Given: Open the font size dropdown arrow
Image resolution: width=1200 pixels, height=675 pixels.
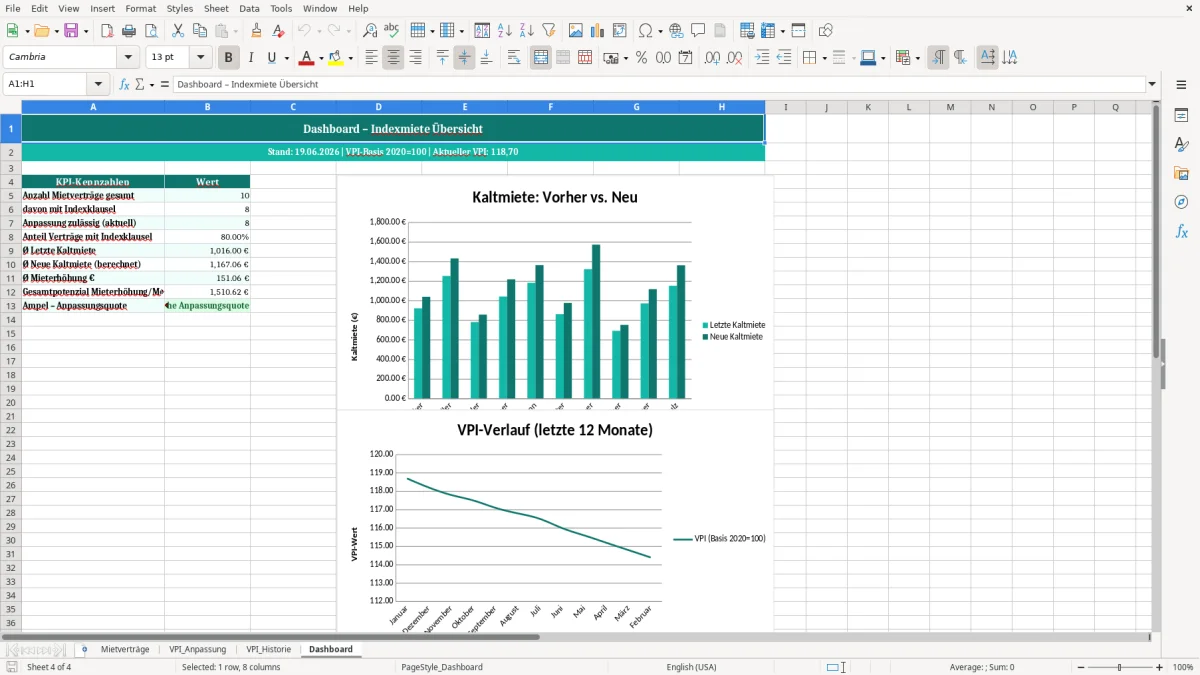Looking at the screenshot, I should [x=201, y=58].
